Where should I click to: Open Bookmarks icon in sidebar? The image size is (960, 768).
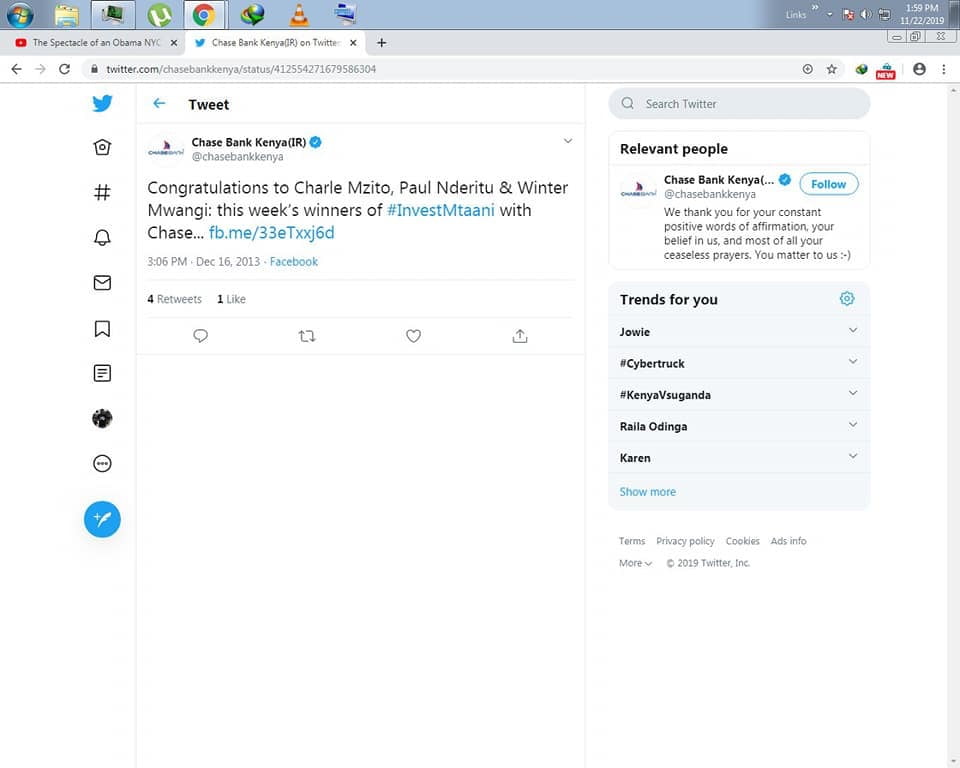(x=102, y=329)
